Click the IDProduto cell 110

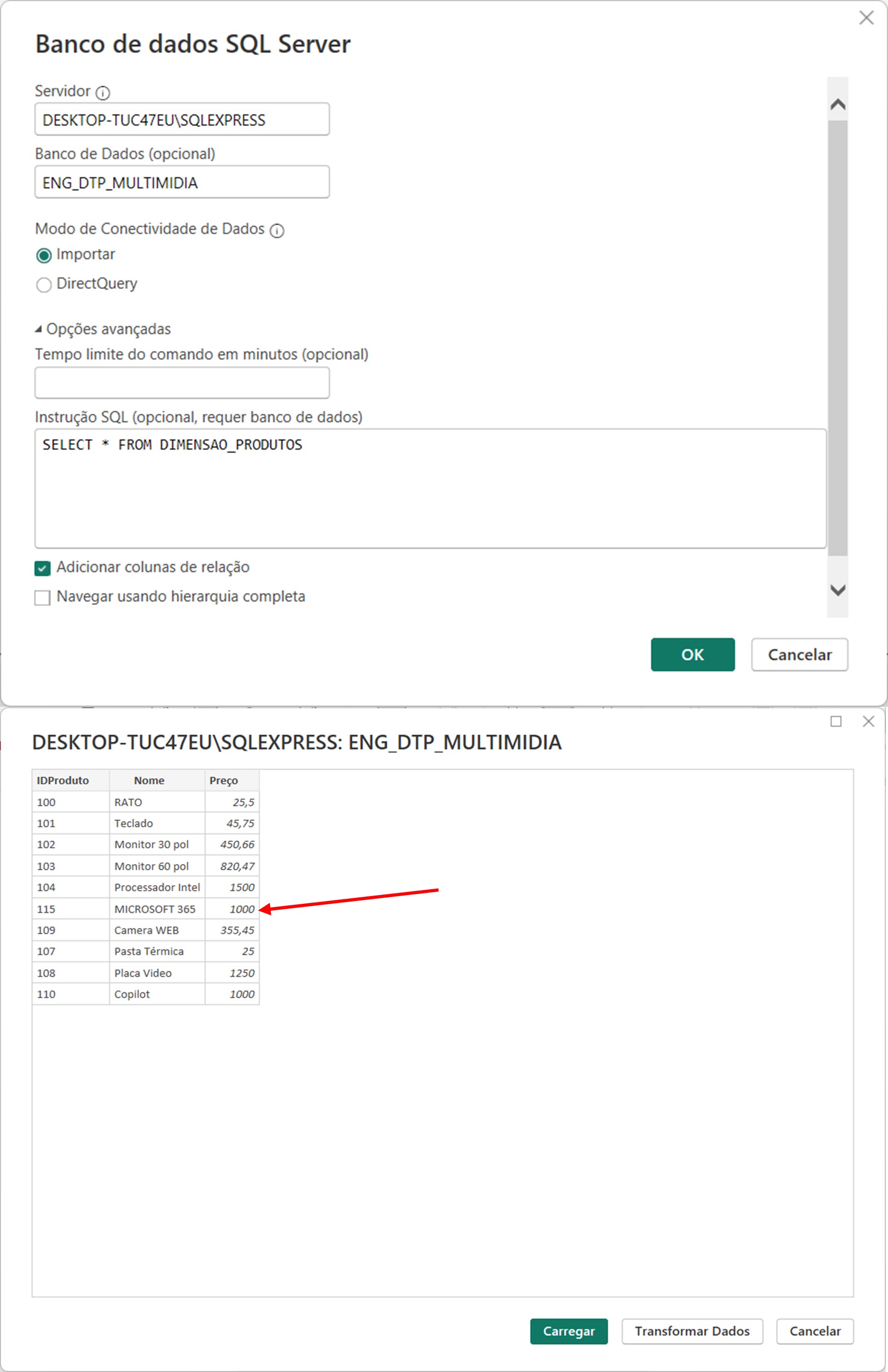(71, 994)
